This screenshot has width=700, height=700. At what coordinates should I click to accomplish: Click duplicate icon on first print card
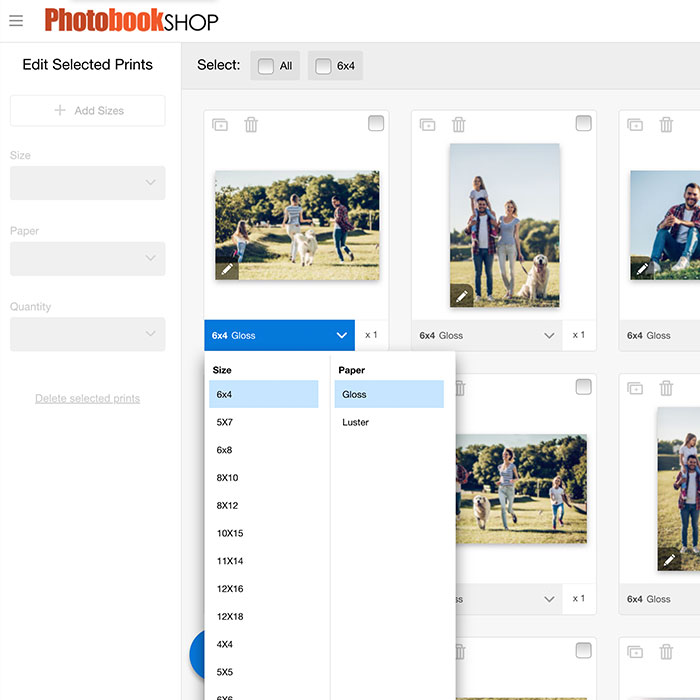220,124
